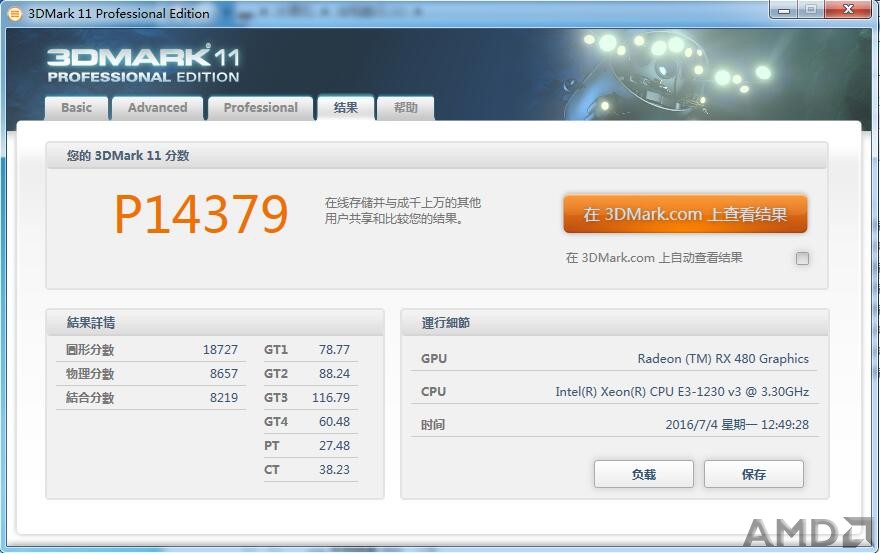Open the 帮助 tab
The width and height of the screenshot is (880, 553).
tap(405, 108)
